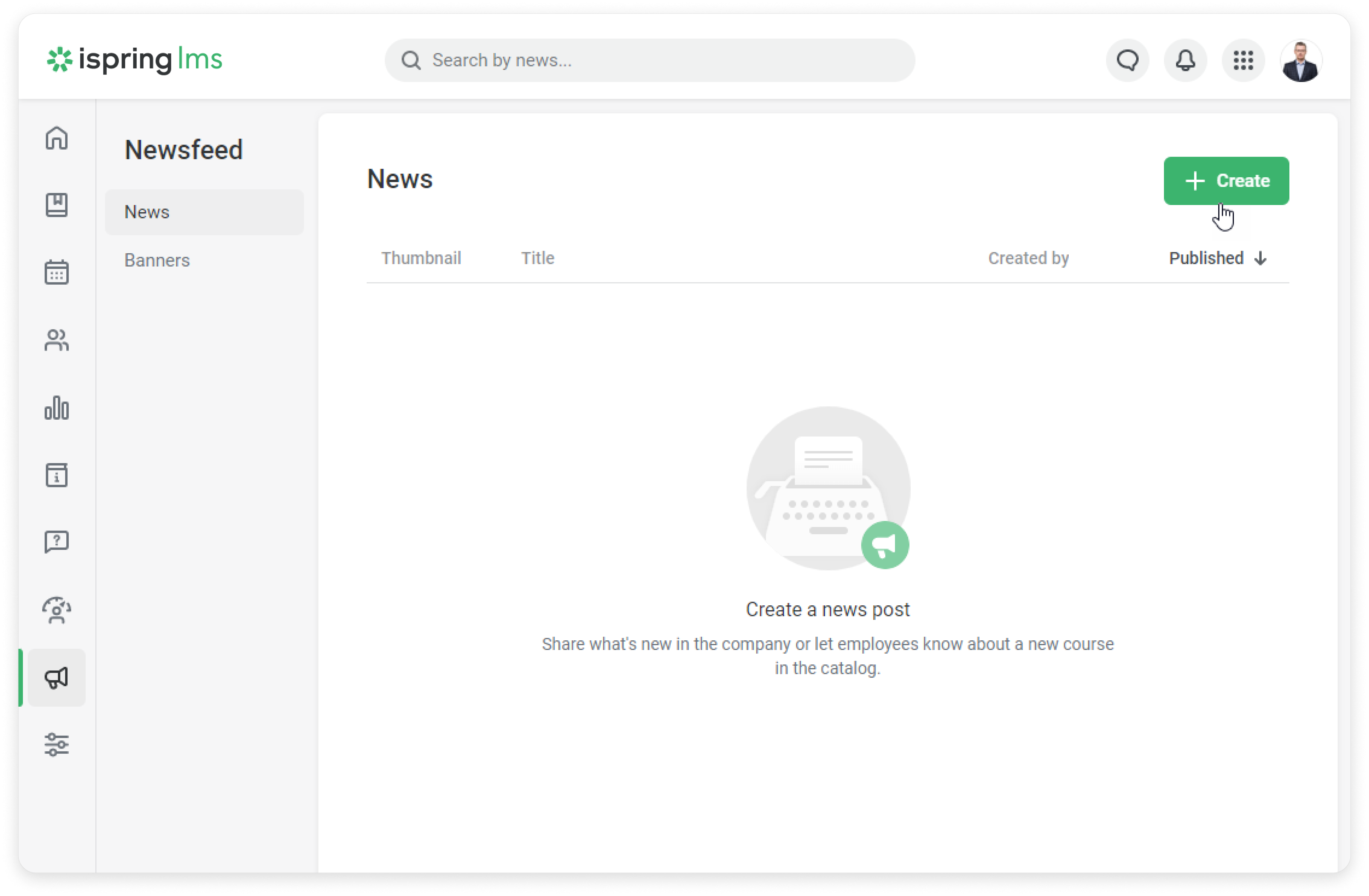Open the apps grid menu
1369x896 pixels.
click(1243, 60)
